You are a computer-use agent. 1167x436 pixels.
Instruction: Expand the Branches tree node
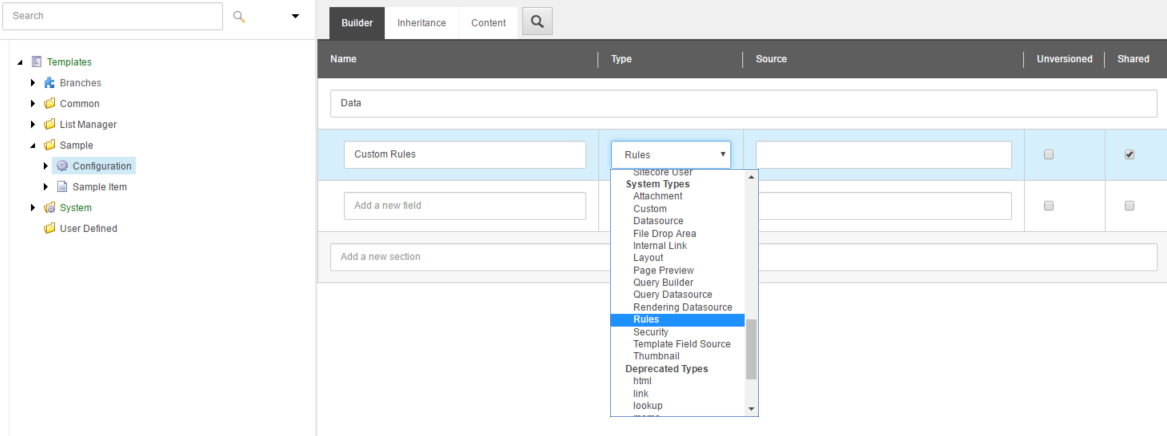click(33, 83)
